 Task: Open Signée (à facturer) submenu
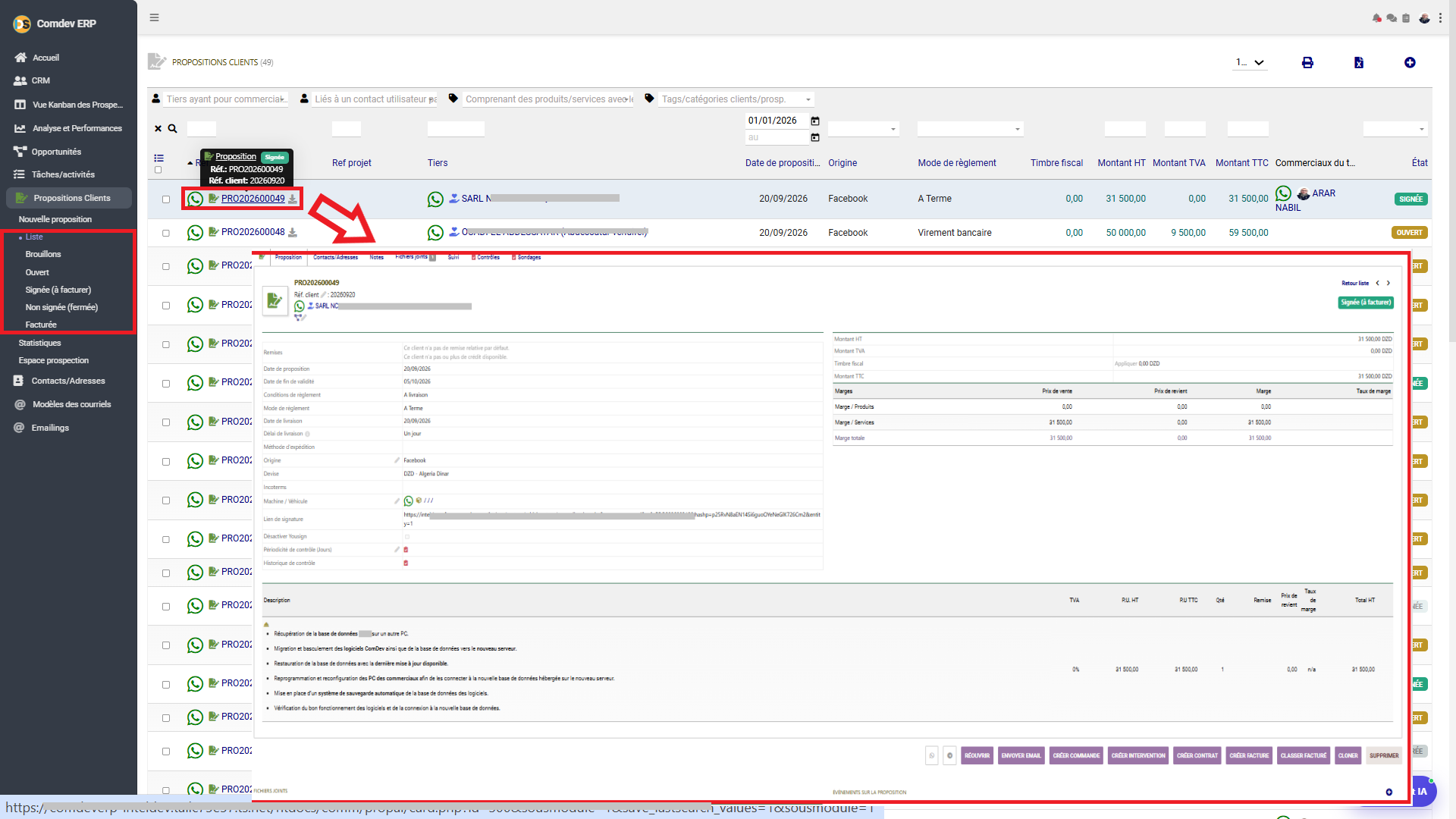[58, 290]
